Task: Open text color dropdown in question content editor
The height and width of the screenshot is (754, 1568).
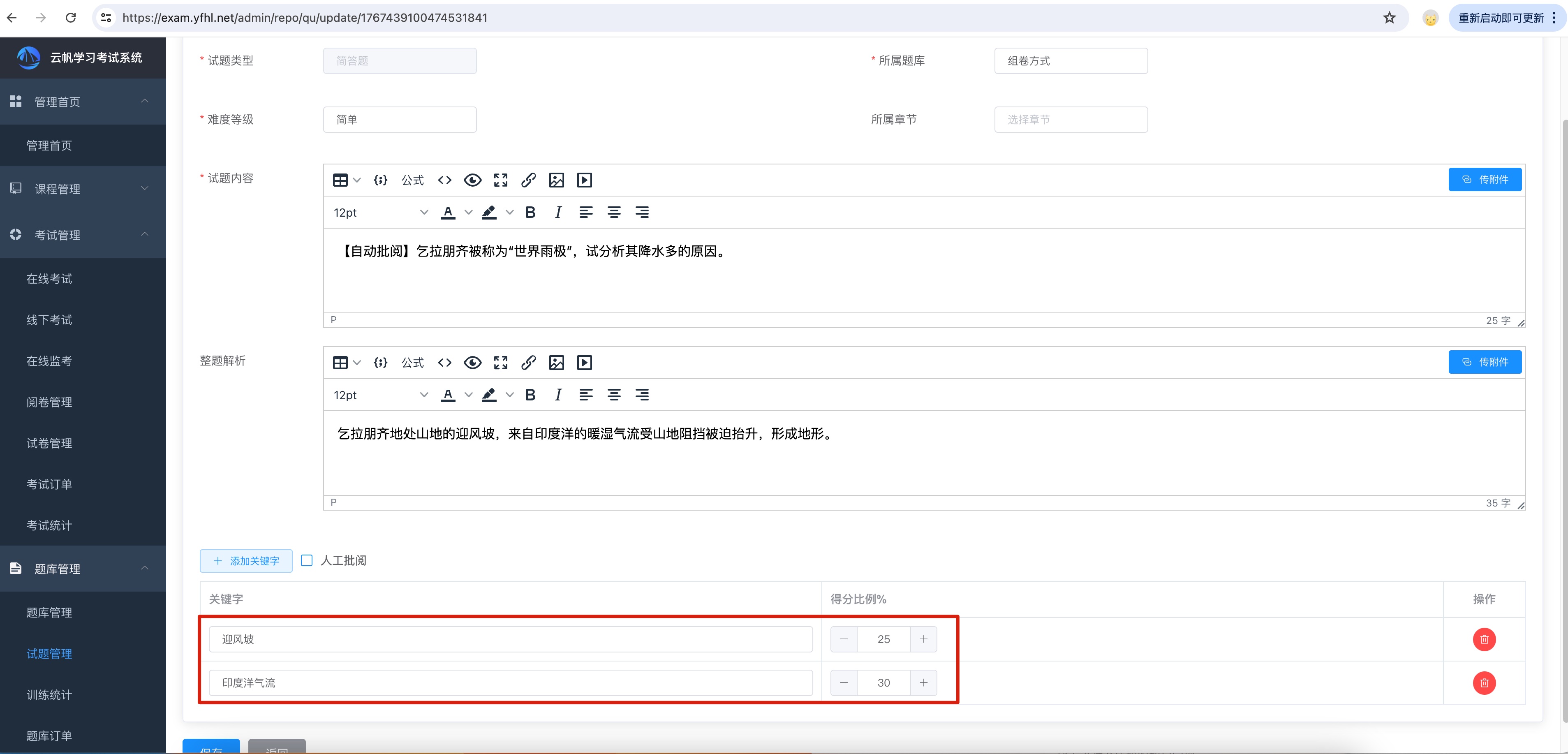Action: [468, 213]
